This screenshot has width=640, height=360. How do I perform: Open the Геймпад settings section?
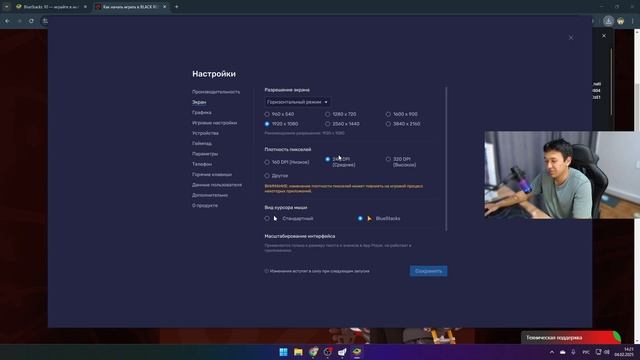(x=202, y=143)
